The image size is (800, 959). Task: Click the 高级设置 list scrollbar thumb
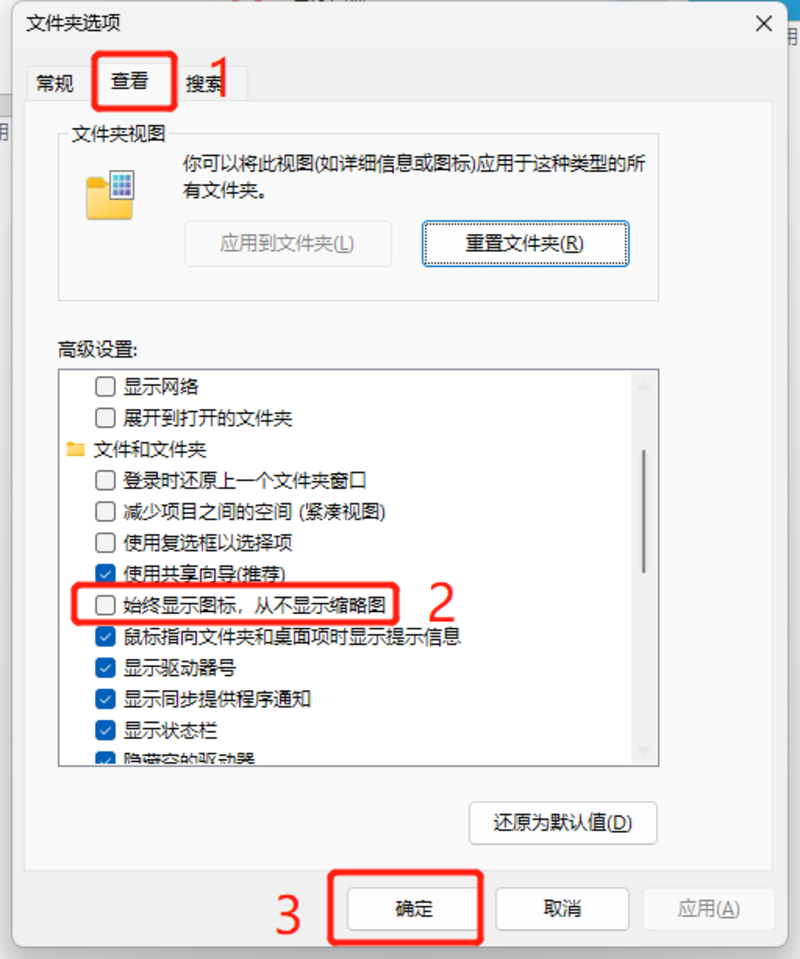643,511
